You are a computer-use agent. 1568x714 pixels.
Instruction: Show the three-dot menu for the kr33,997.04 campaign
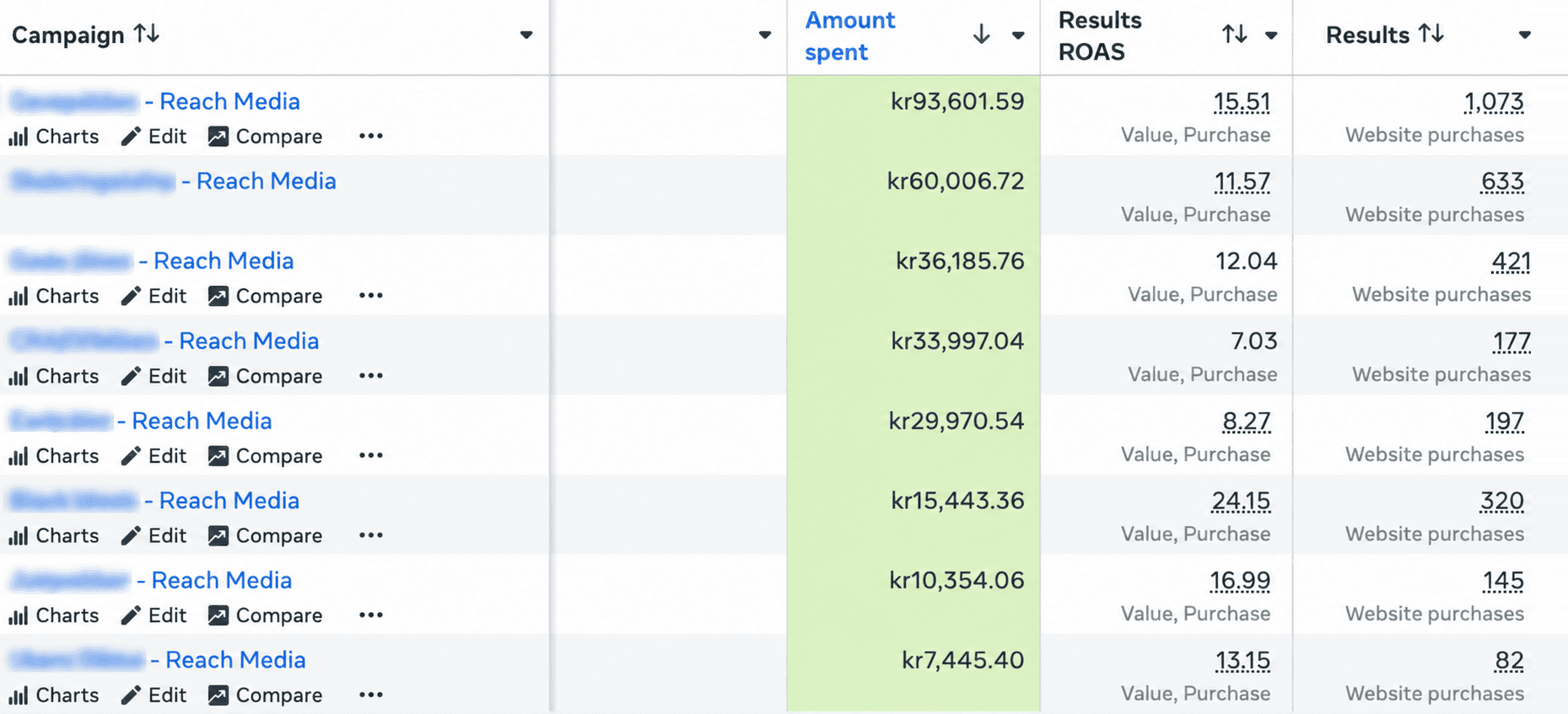(x=371, y=375)
